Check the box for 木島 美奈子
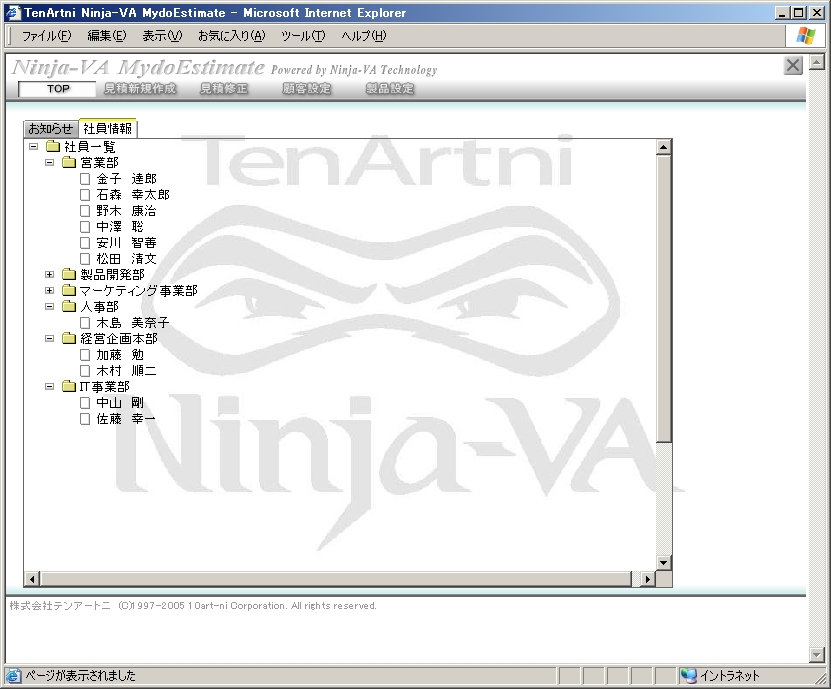 [85, 323]
